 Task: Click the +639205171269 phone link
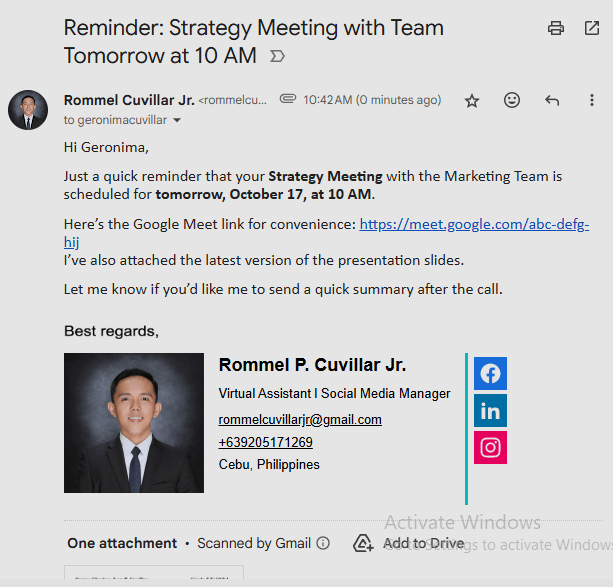point(265,442)
